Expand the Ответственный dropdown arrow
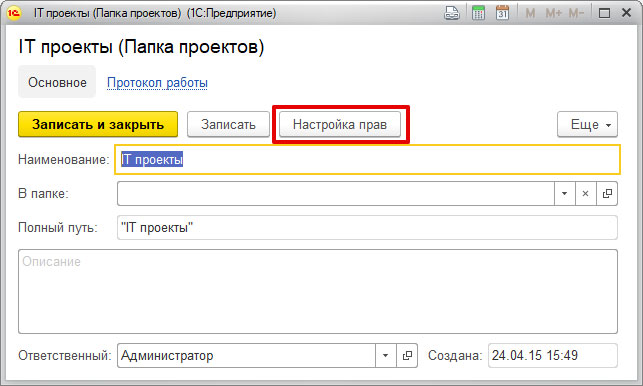Screen dimensions: 643x386 click(x=385, y=355)
